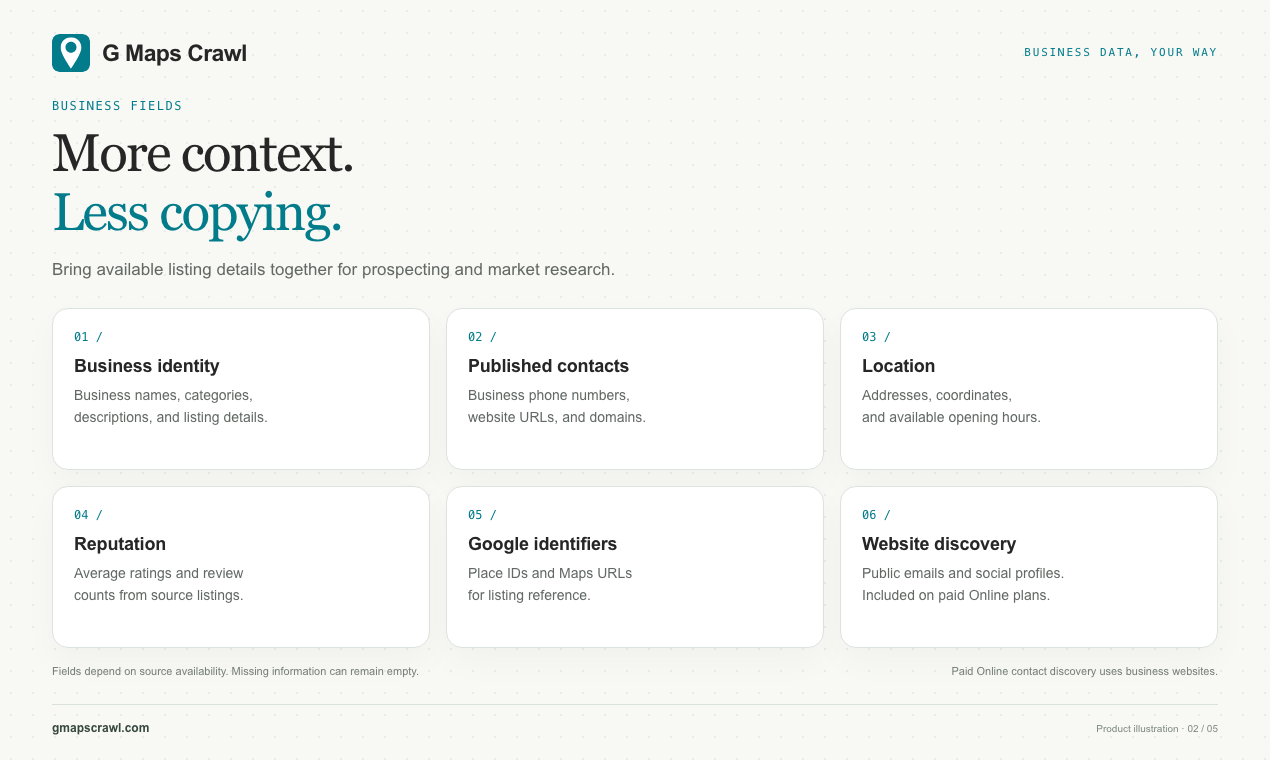This screenshot has height=760, width=1270.
Task: Open the "Website discovery" card title
Action: click(x=939, y=544)
